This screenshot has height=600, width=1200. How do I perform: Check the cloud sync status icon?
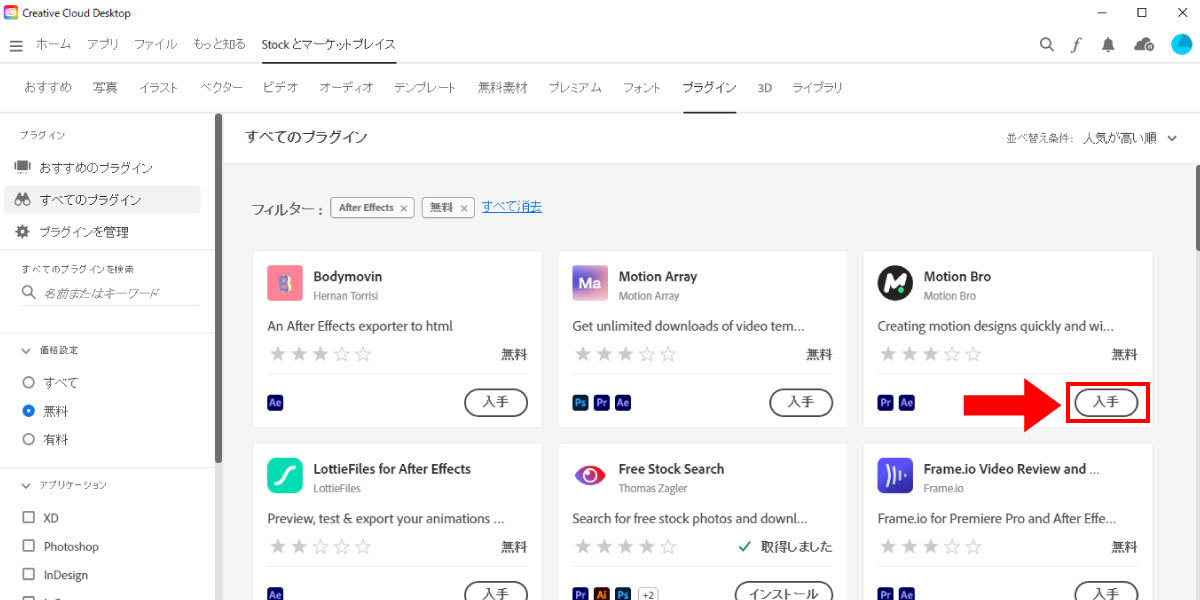[1143, 45]
